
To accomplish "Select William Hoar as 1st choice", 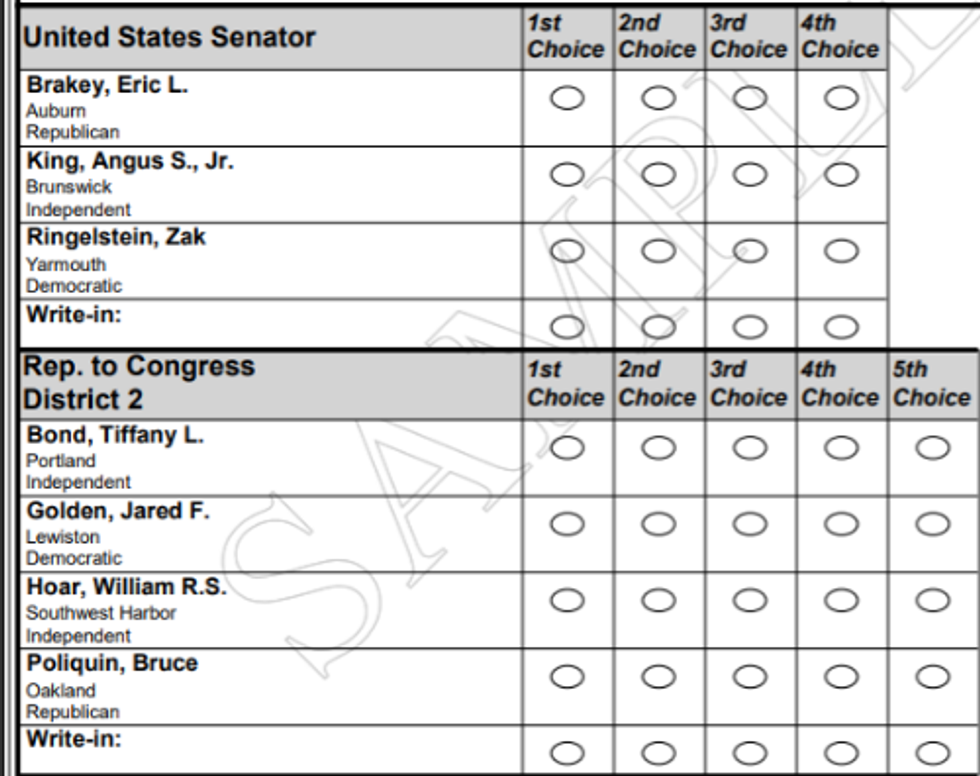I will 567,600.
